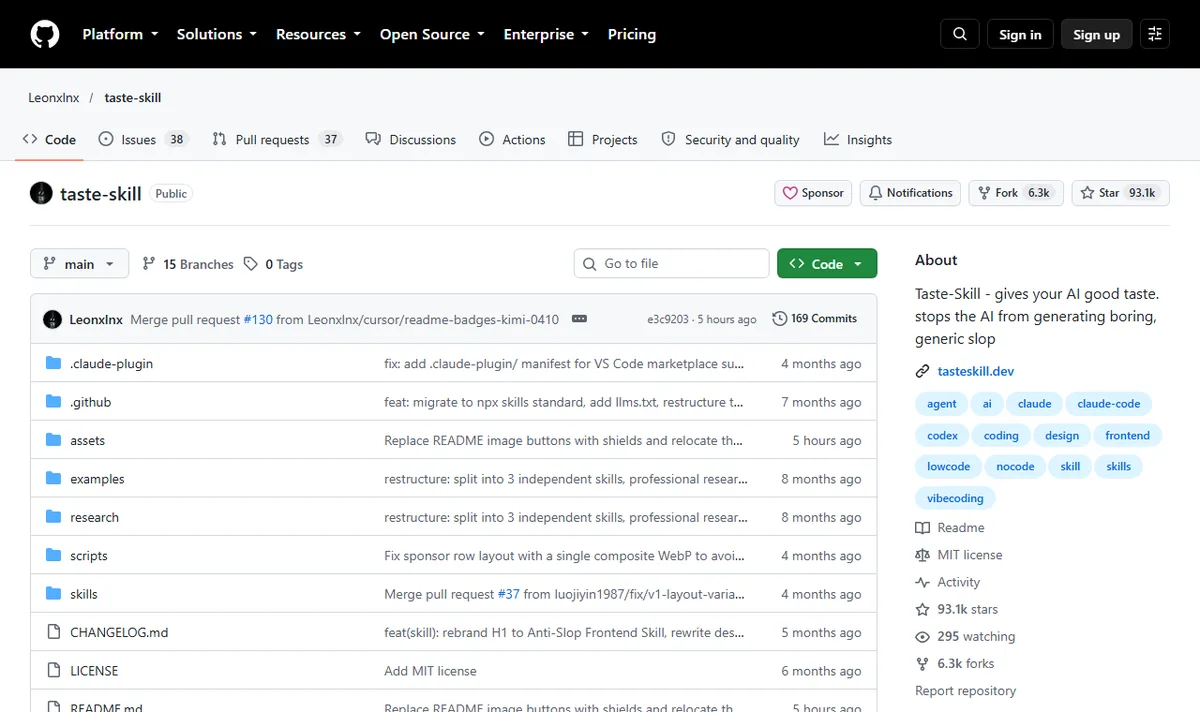Open the appearance settings icon beside Sign up

point(1155,34)
